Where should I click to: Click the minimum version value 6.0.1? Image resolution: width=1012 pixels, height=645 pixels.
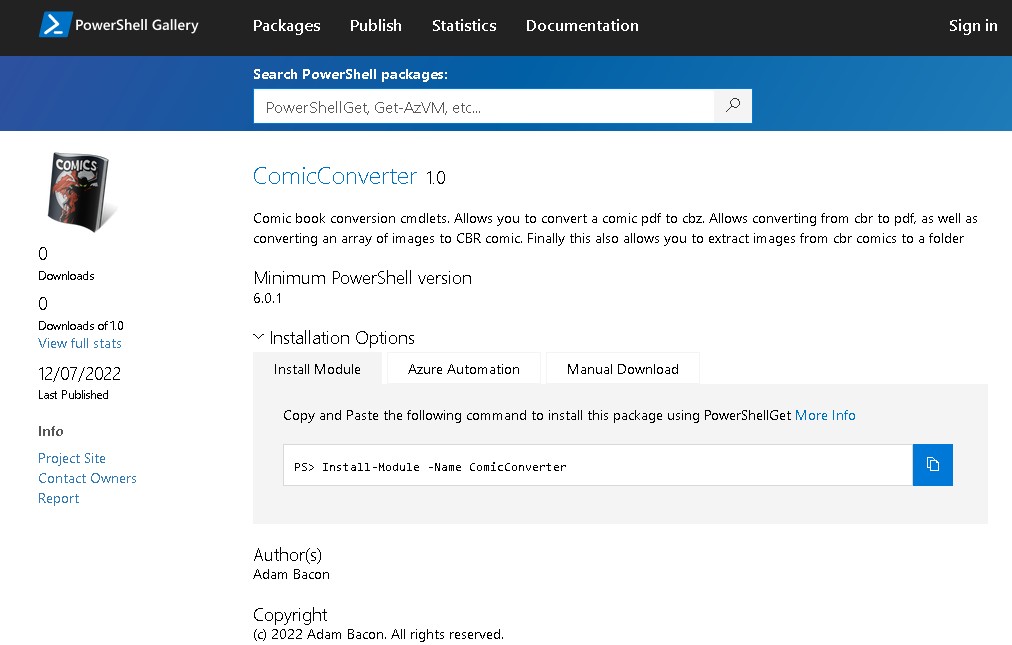[267, 298]
